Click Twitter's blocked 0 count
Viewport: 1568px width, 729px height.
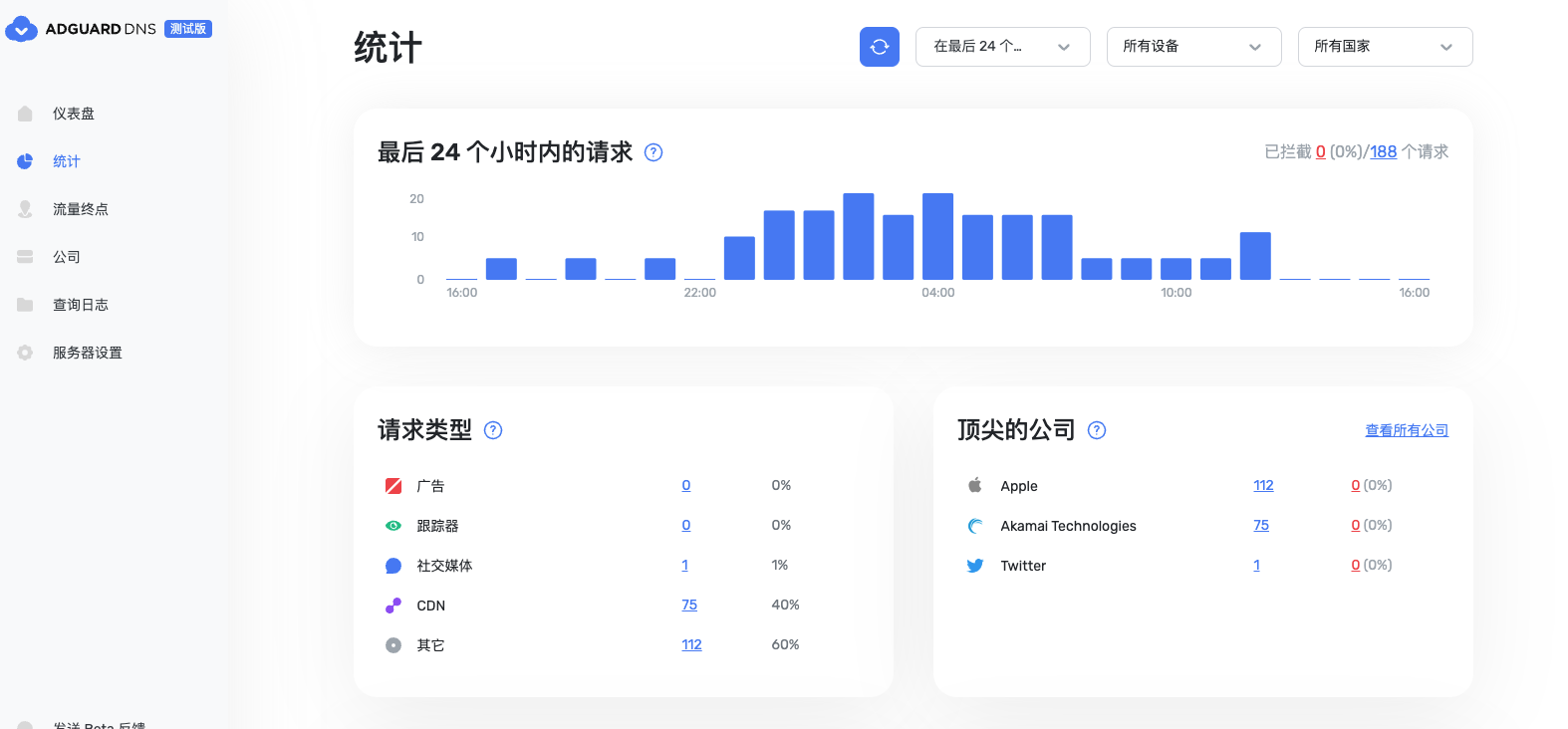pos(1356,565)
